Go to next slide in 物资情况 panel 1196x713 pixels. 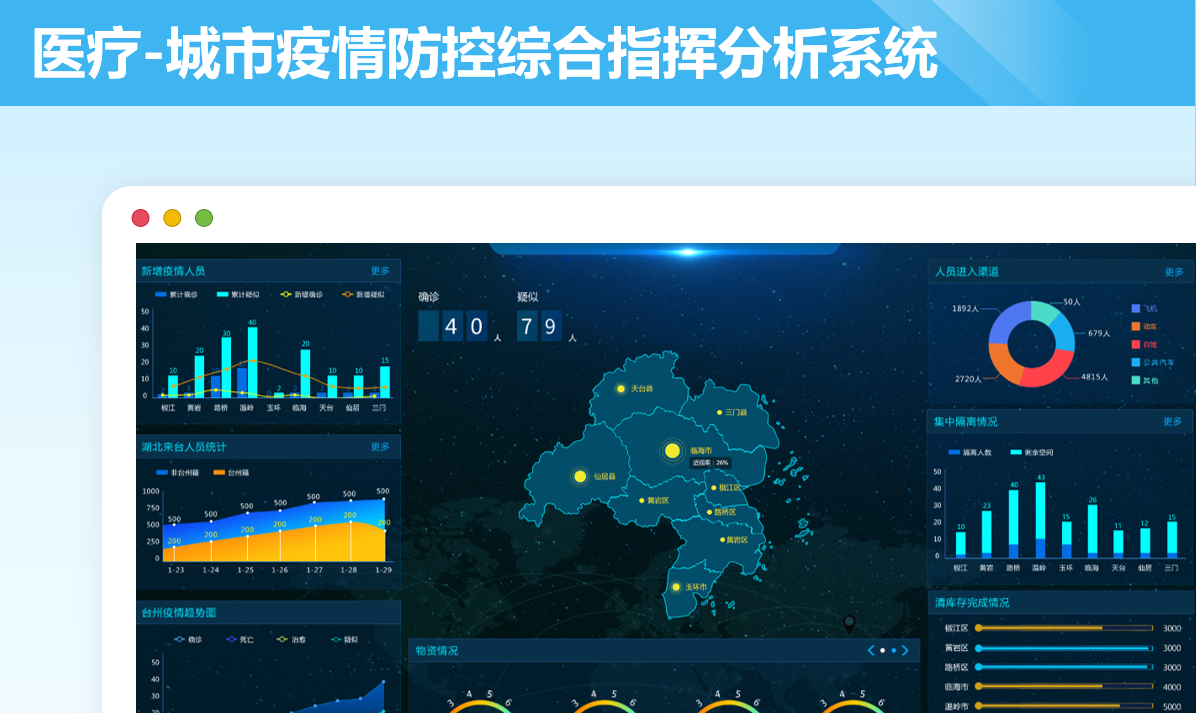point(905,650)
